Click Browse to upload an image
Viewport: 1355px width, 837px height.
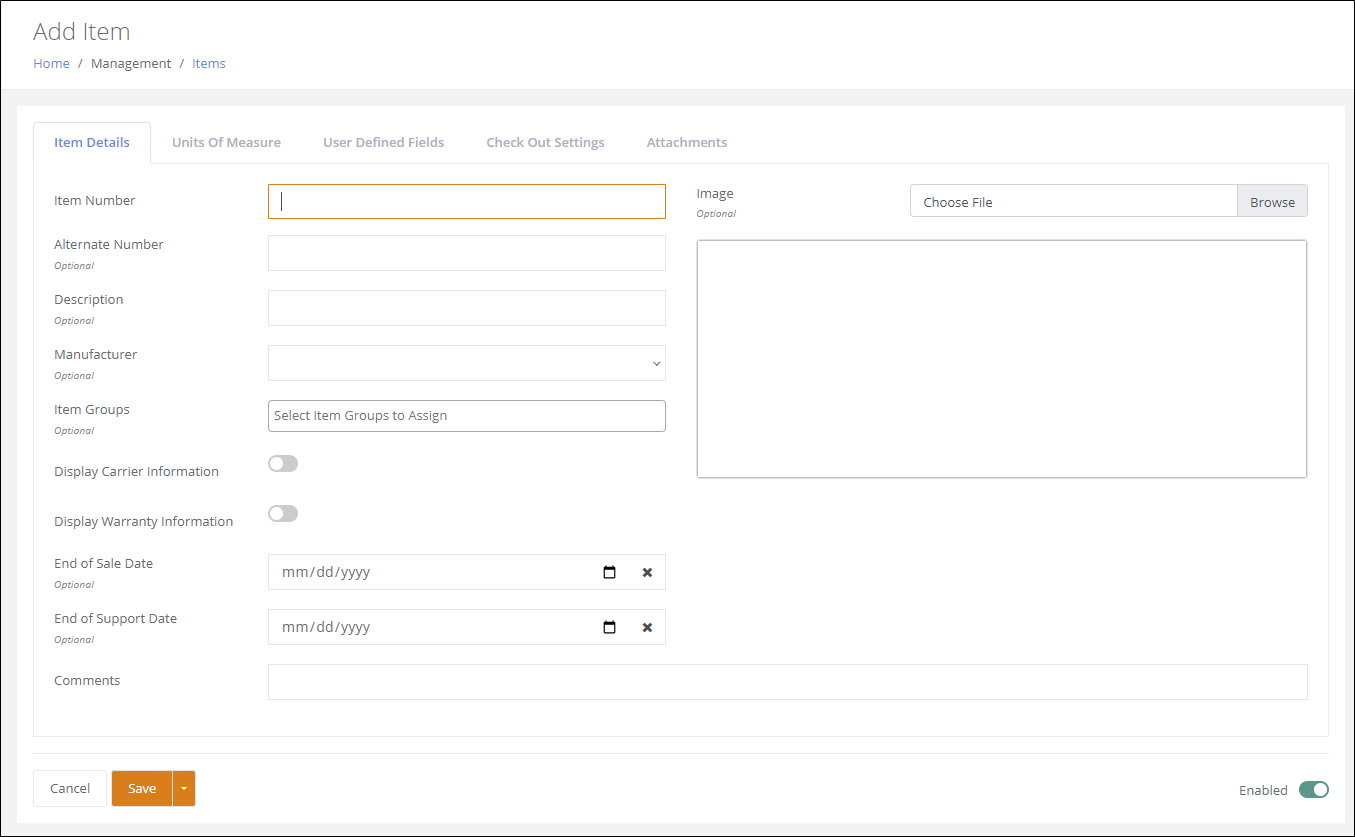(x=1272, y=201)
